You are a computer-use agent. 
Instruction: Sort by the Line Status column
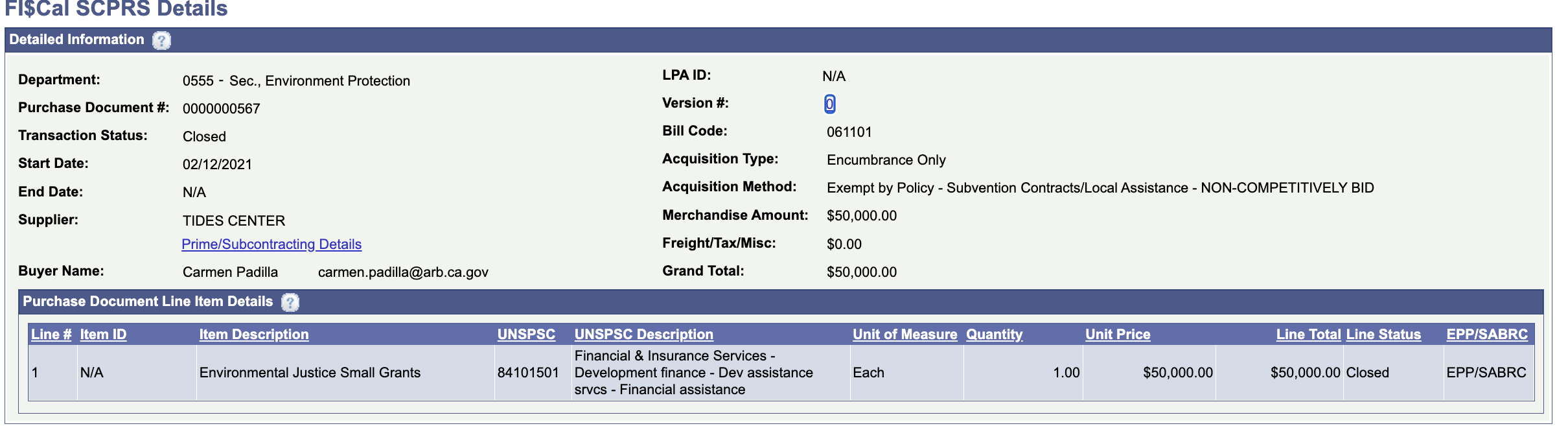pyautogui.click(x=1383, y=335)
